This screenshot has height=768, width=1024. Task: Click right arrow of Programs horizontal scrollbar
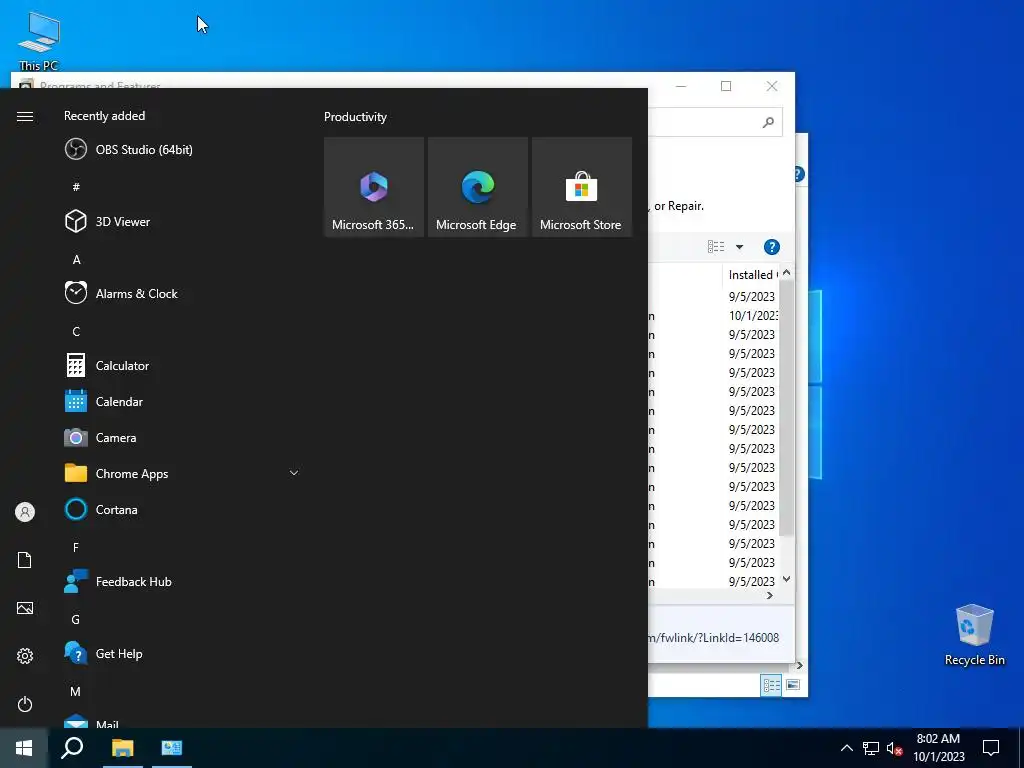pyautogui.click(x=770, y=596)
